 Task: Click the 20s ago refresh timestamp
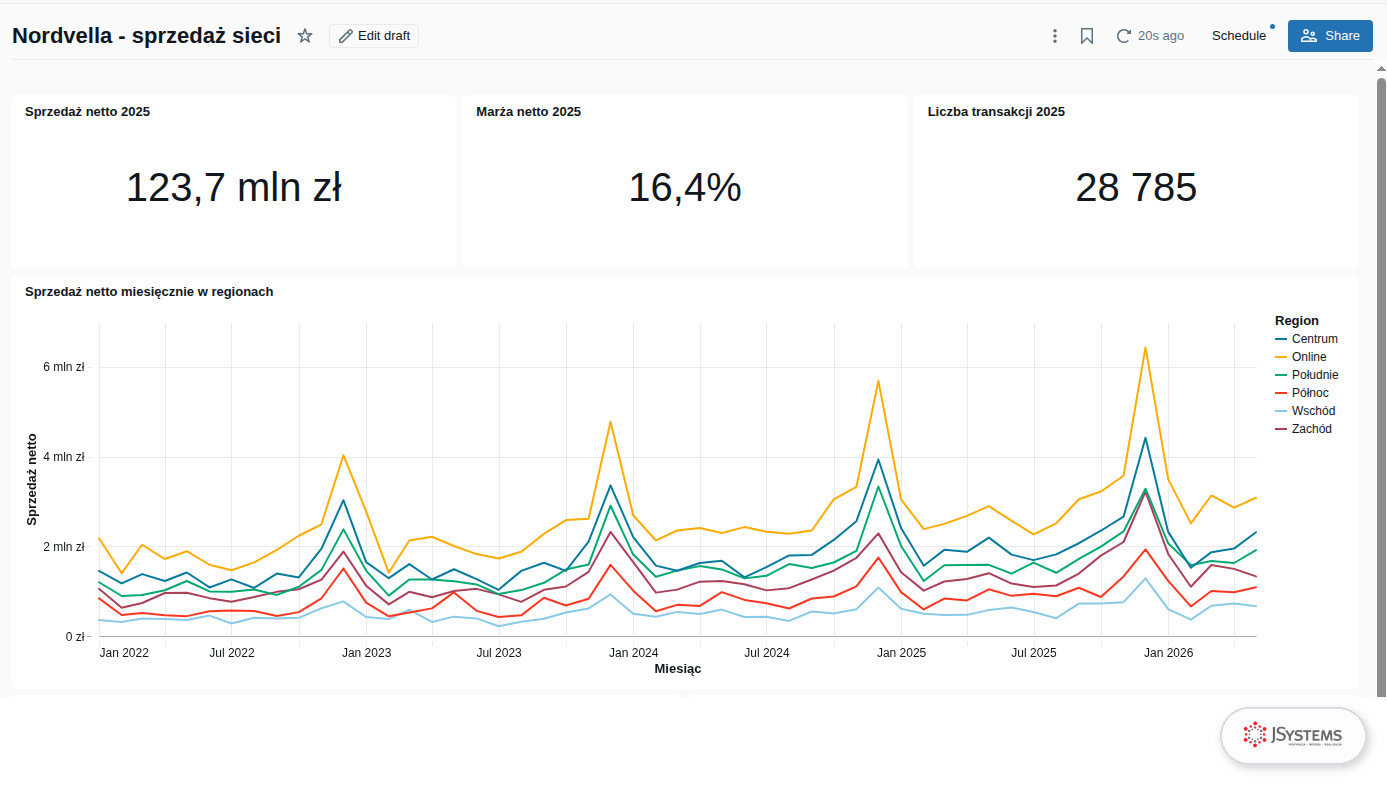click(x=1161, y=36)
